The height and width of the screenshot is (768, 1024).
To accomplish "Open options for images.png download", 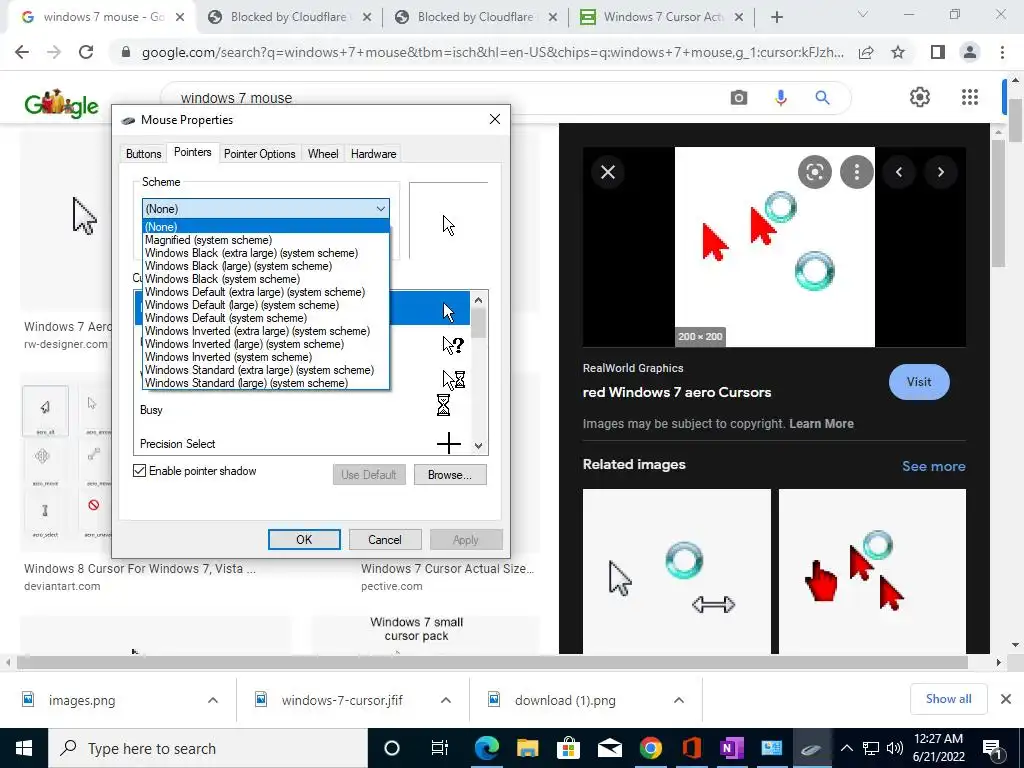I will 213,700.
